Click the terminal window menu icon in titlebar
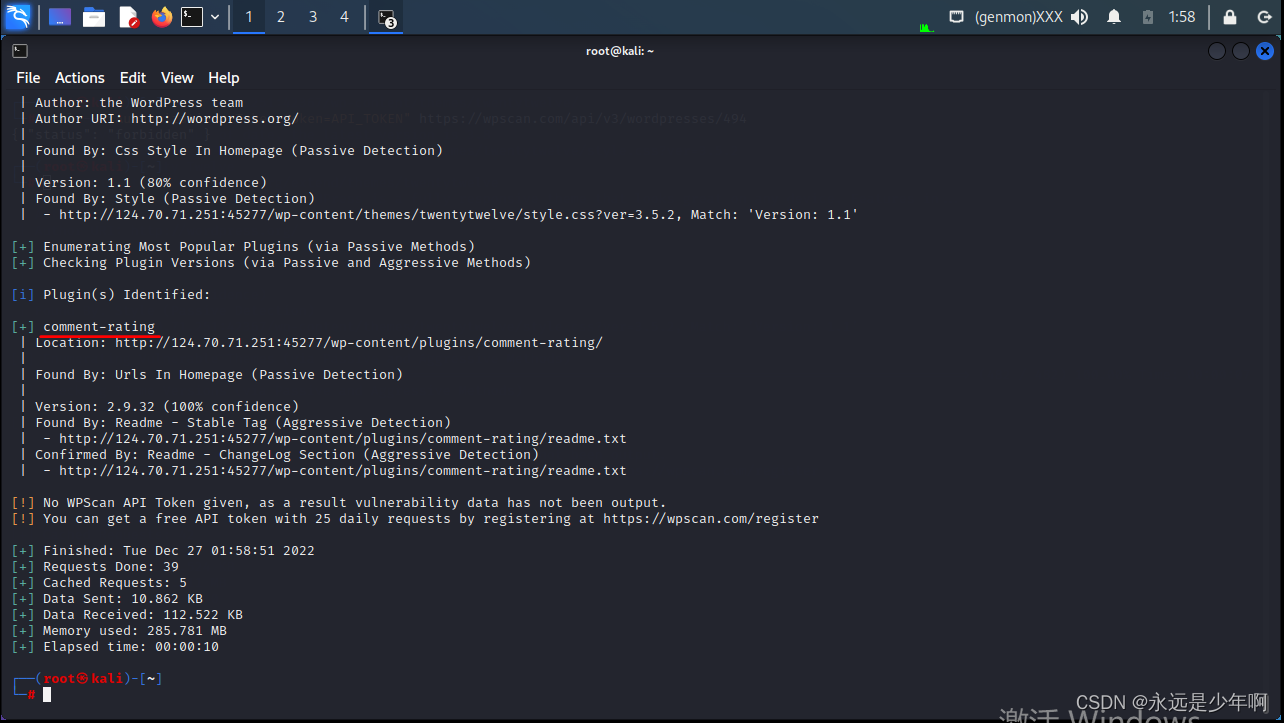The image size is (1284, 723). [x=20, y=51]
